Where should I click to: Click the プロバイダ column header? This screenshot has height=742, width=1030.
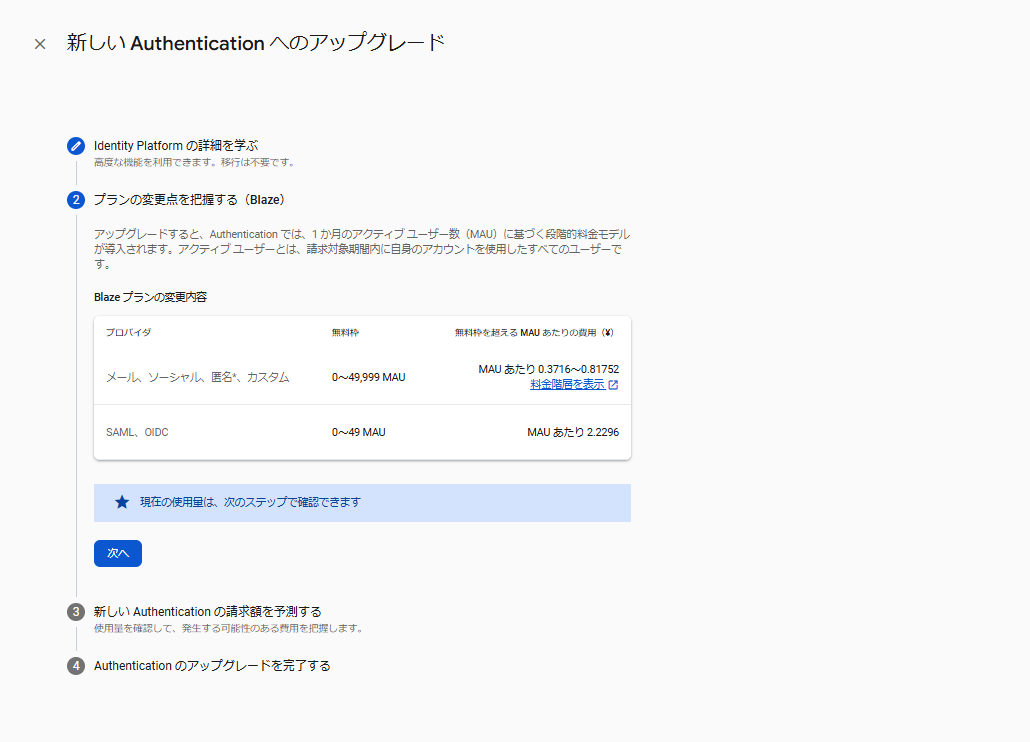coord(129,332)
